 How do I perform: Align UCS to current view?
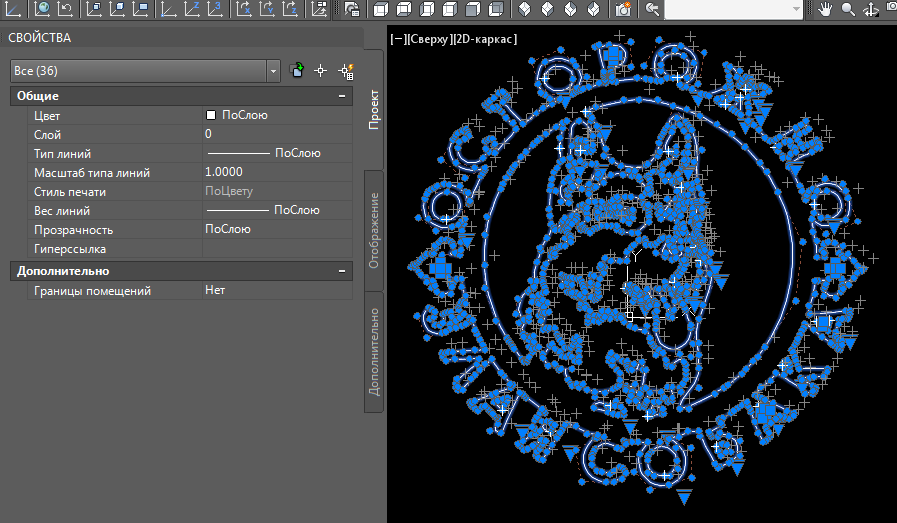pos(140,9)
